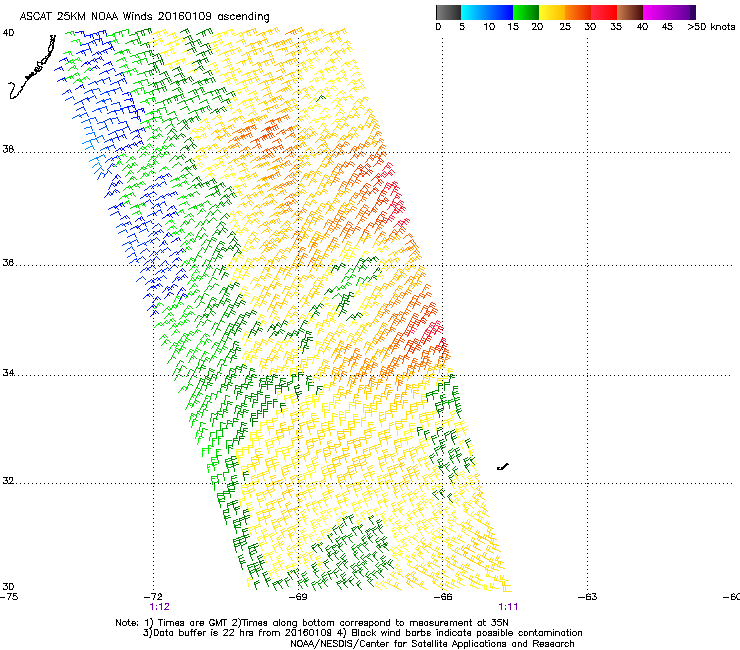
Task: Click the '0' label under the color bar
Action: pyautogui.click(x=438, y=26)
